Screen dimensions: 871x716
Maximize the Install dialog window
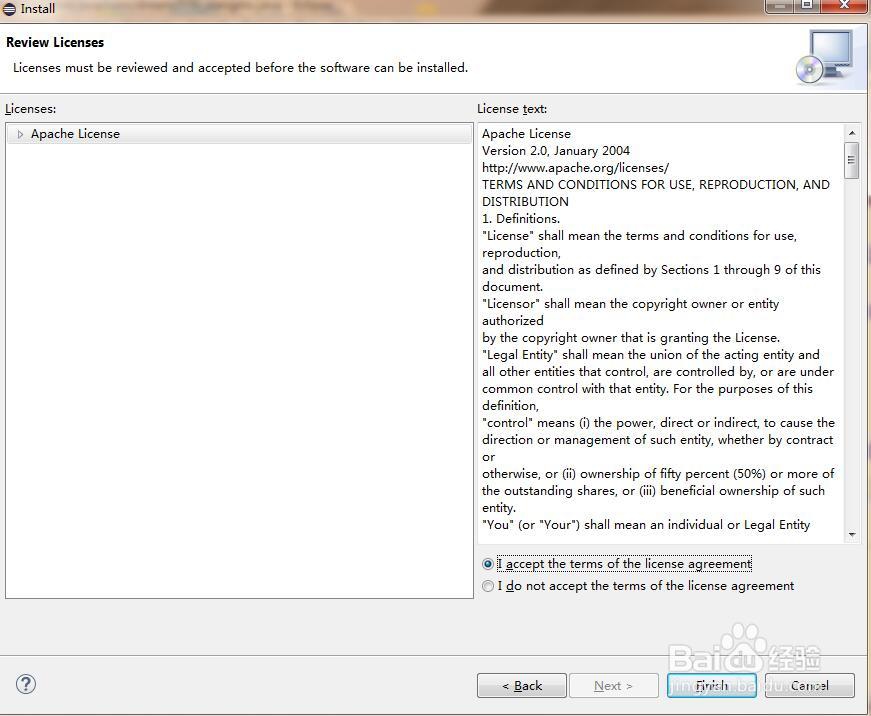coord(807,5)
